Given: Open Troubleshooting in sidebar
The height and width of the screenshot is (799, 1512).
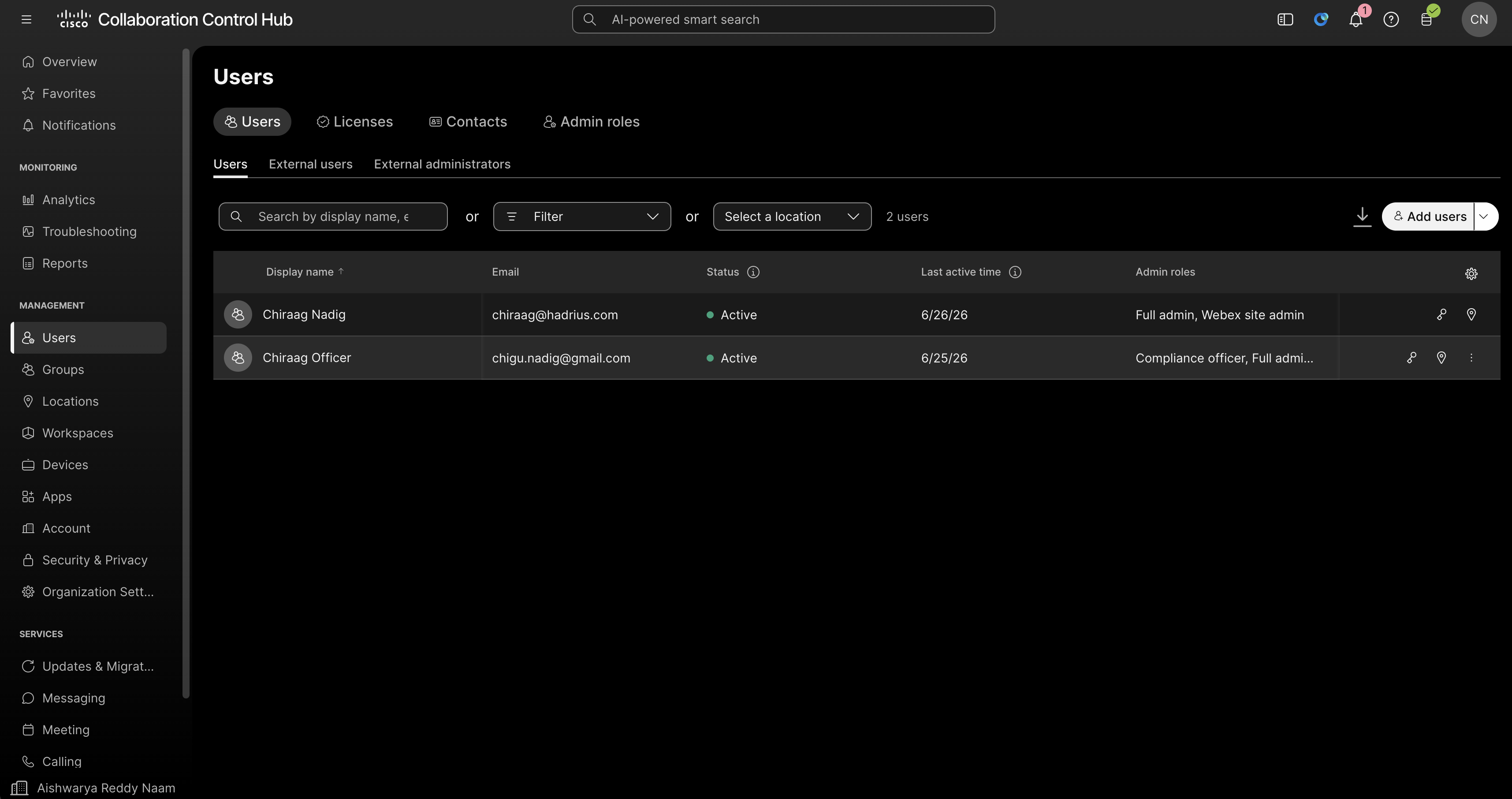Looking at the screenshot, I should [89, 231].
